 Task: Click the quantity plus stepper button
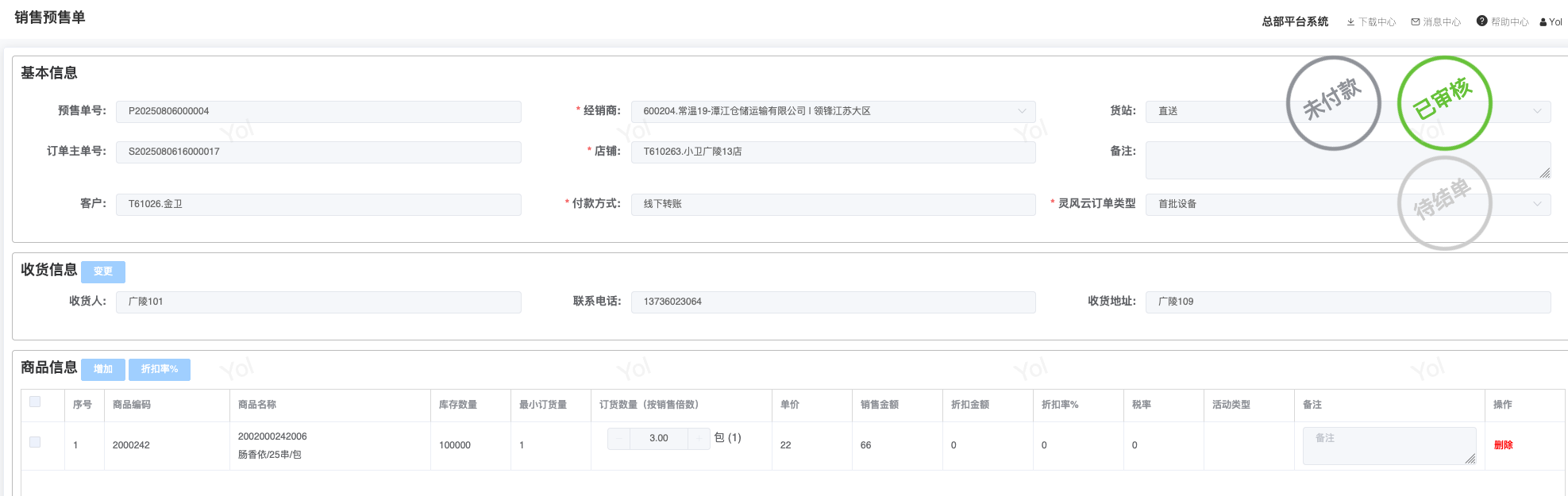699,438
